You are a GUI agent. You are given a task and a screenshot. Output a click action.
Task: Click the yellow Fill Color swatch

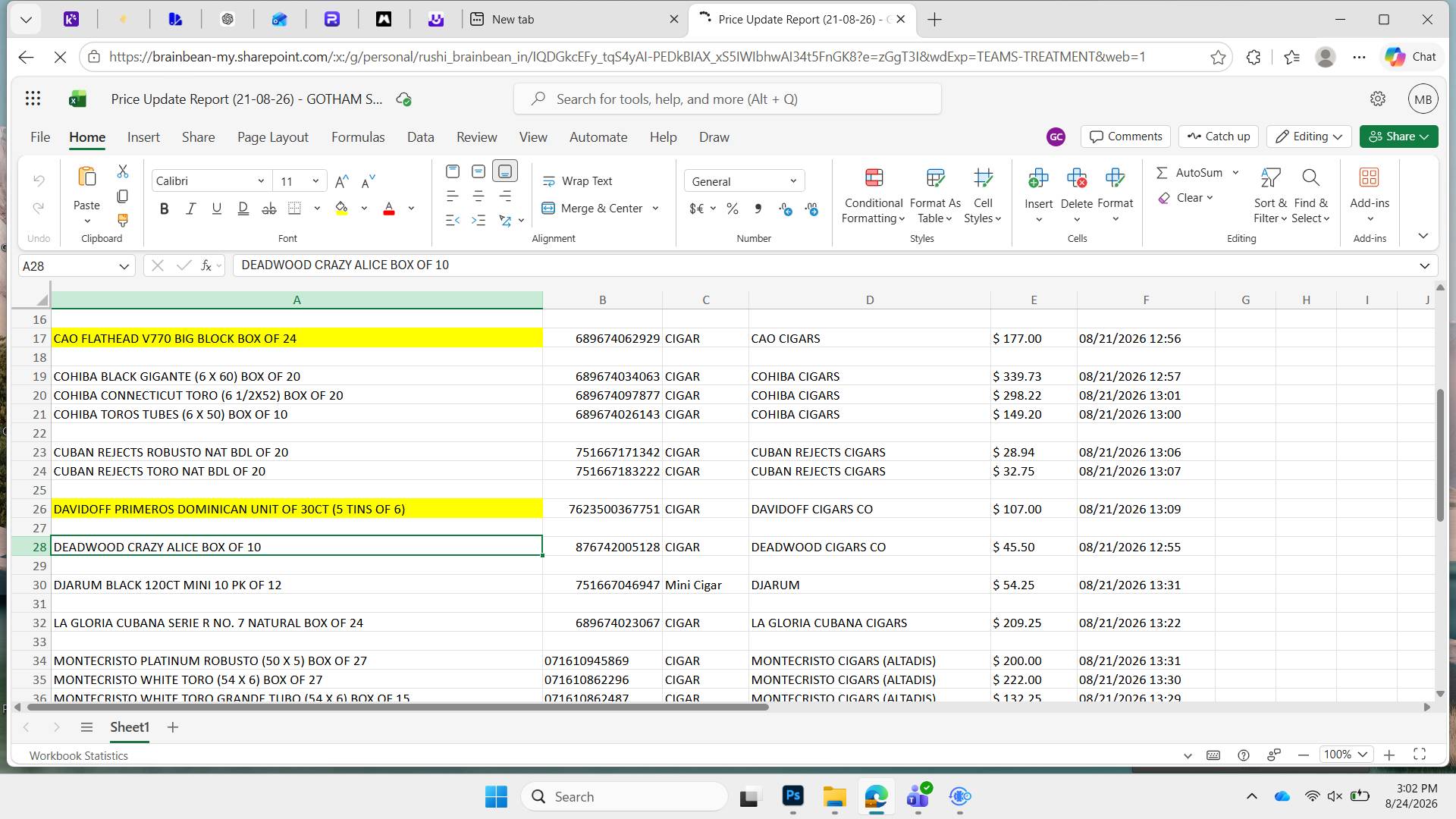coord(341,209)
